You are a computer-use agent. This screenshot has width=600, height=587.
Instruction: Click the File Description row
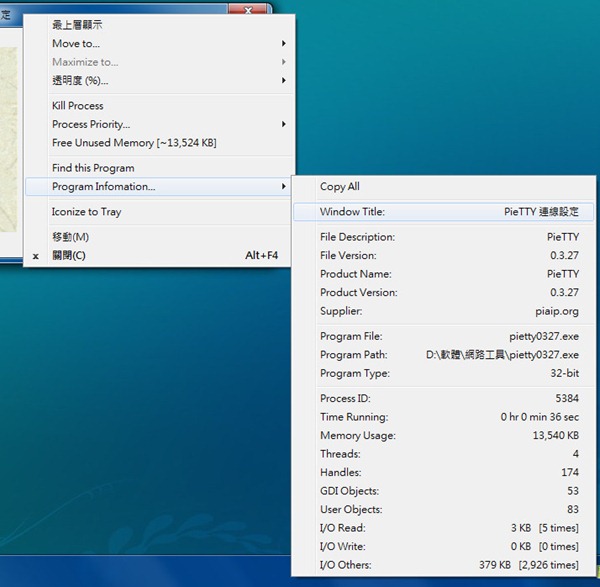coord(444,237)
